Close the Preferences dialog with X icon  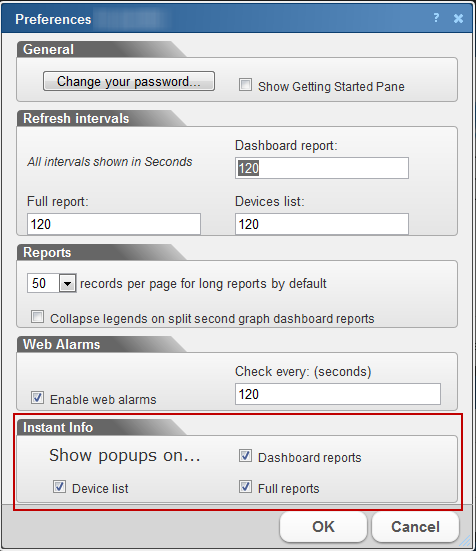(x=458, y=18)
